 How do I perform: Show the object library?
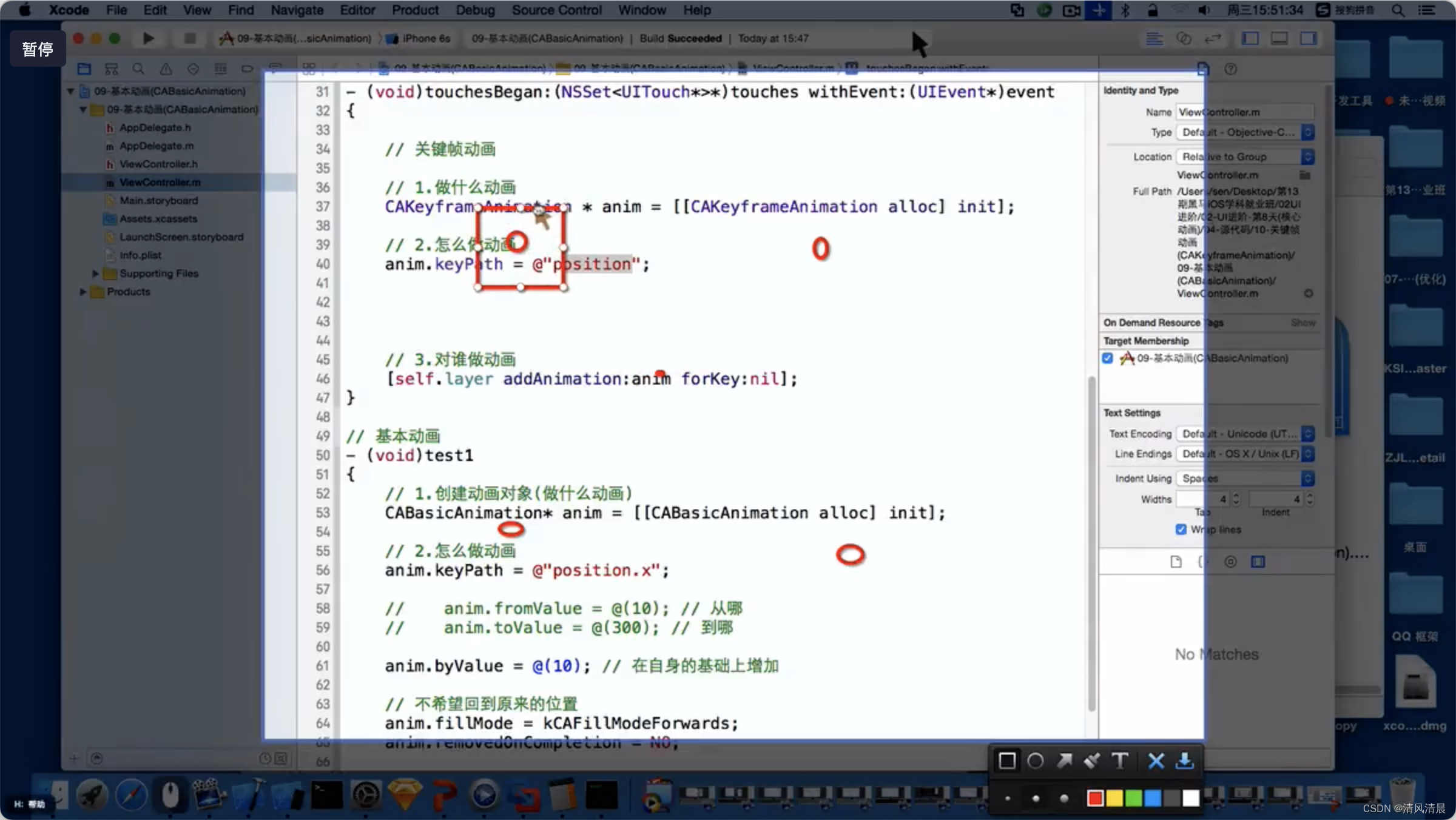[x=1230, y=562]
